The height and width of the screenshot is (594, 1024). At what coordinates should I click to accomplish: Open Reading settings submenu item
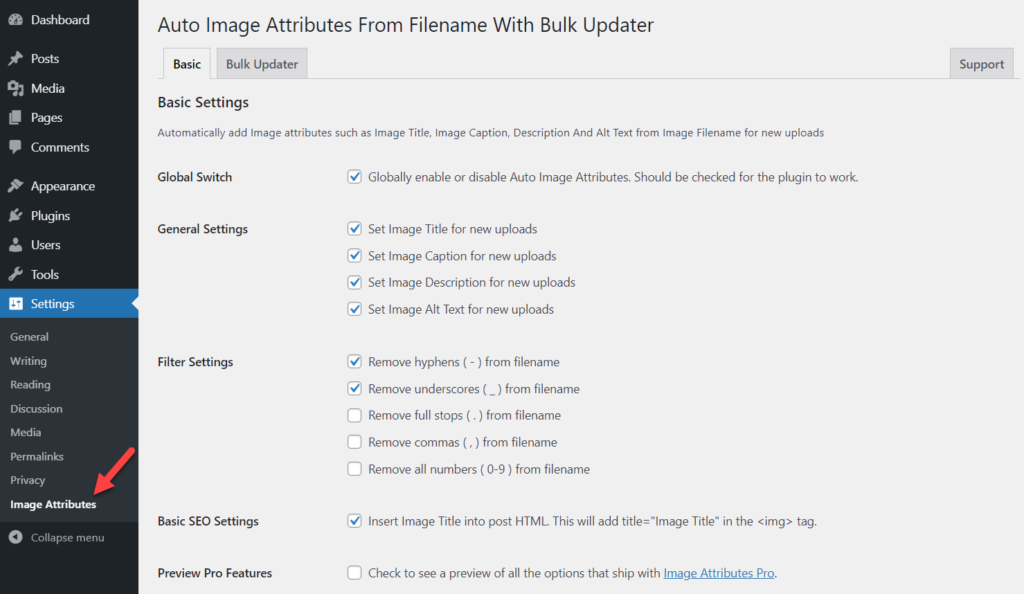point(30,384)
